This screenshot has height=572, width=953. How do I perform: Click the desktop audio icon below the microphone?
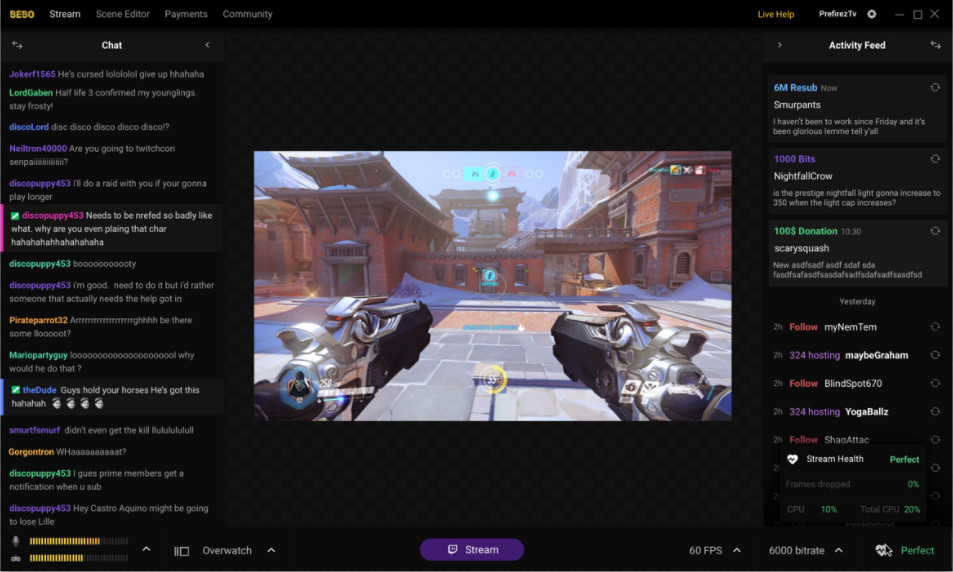pos(16,558)
